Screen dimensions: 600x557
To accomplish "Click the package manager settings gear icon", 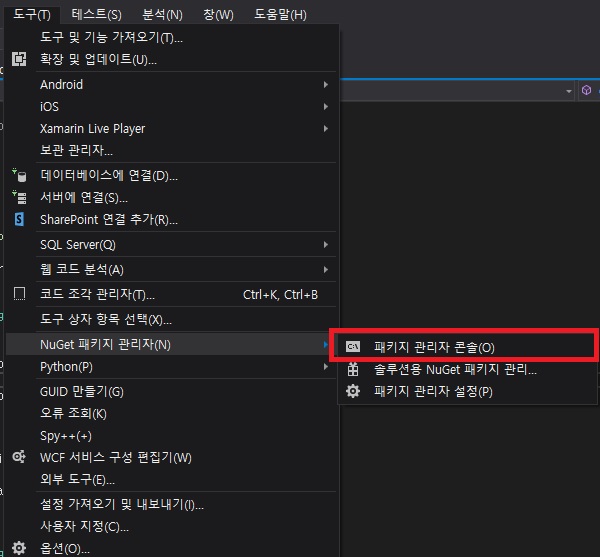I will click(352, 391).
